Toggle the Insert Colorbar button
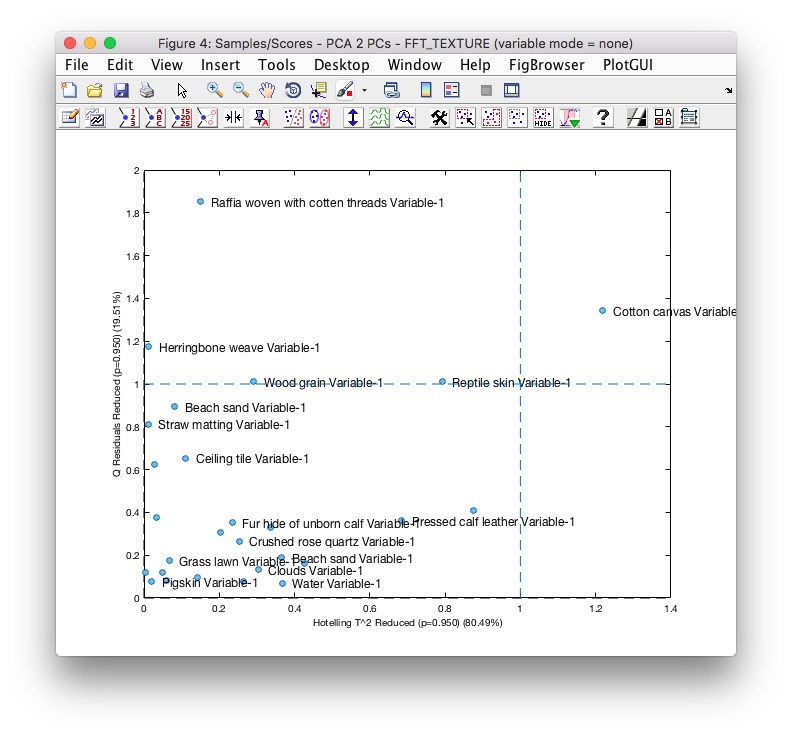 425,90
